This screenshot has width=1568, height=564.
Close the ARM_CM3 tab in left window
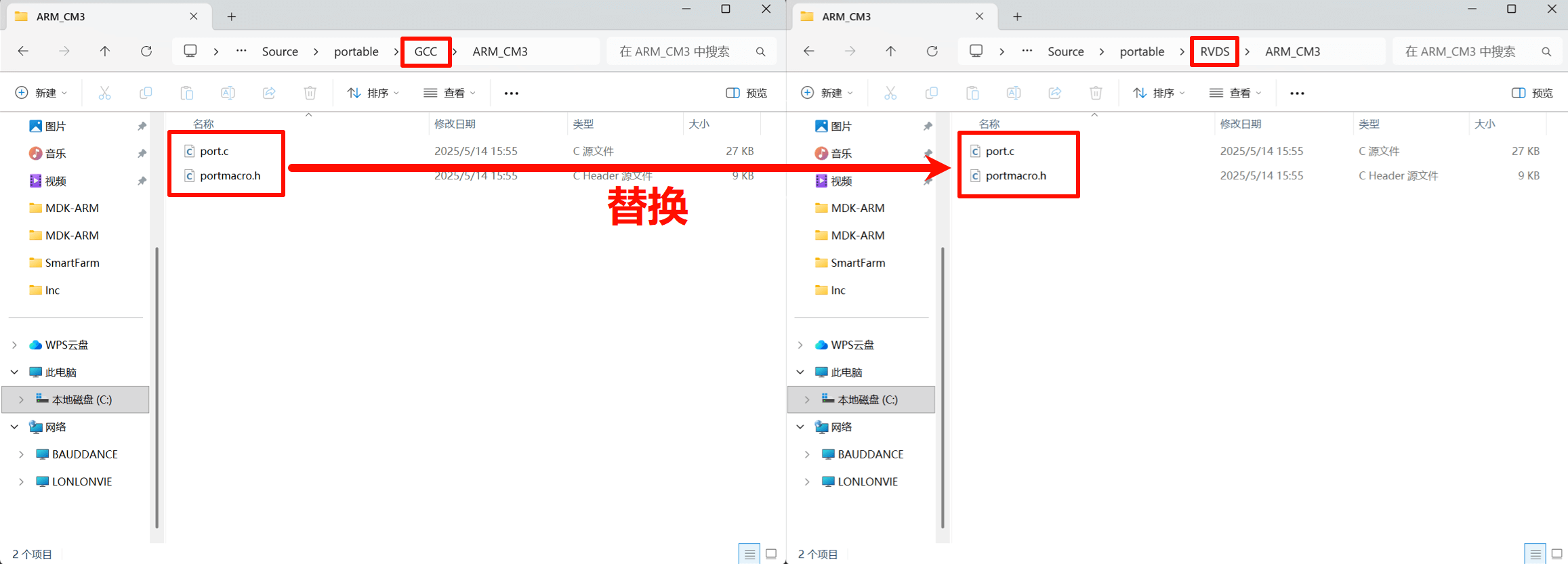tap(194, 16)
